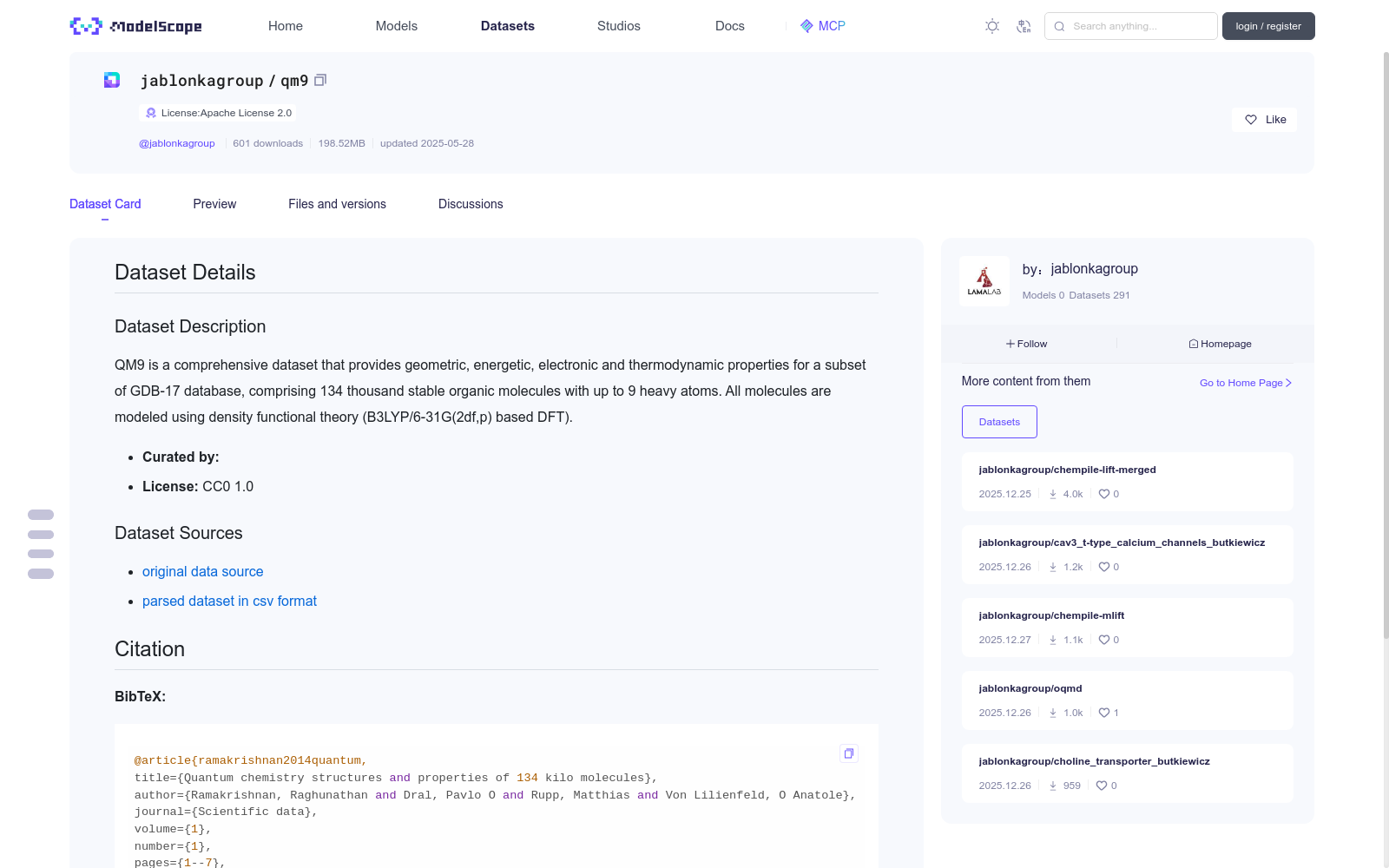Click the search magnifier icon
Viewport: 1389px width, 868px height.
[1059, 26]
